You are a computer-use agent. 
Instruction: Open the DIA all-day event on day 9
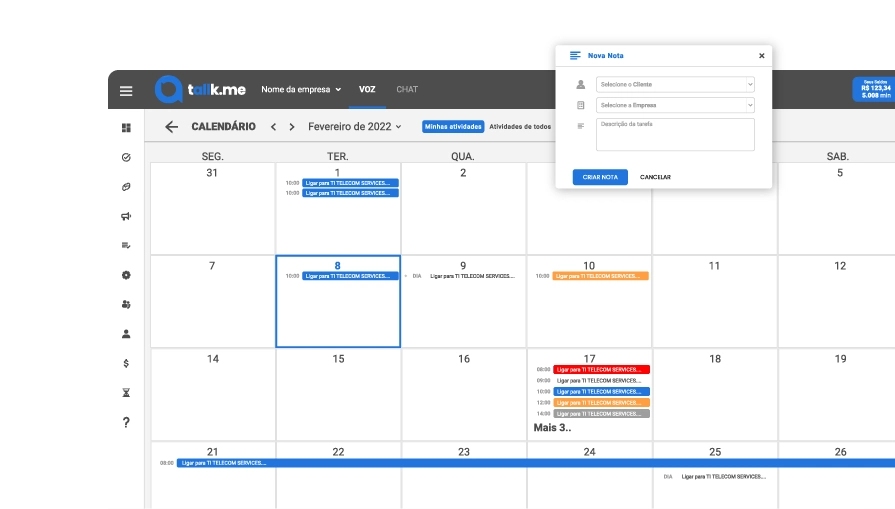click(x=472, y=276)
